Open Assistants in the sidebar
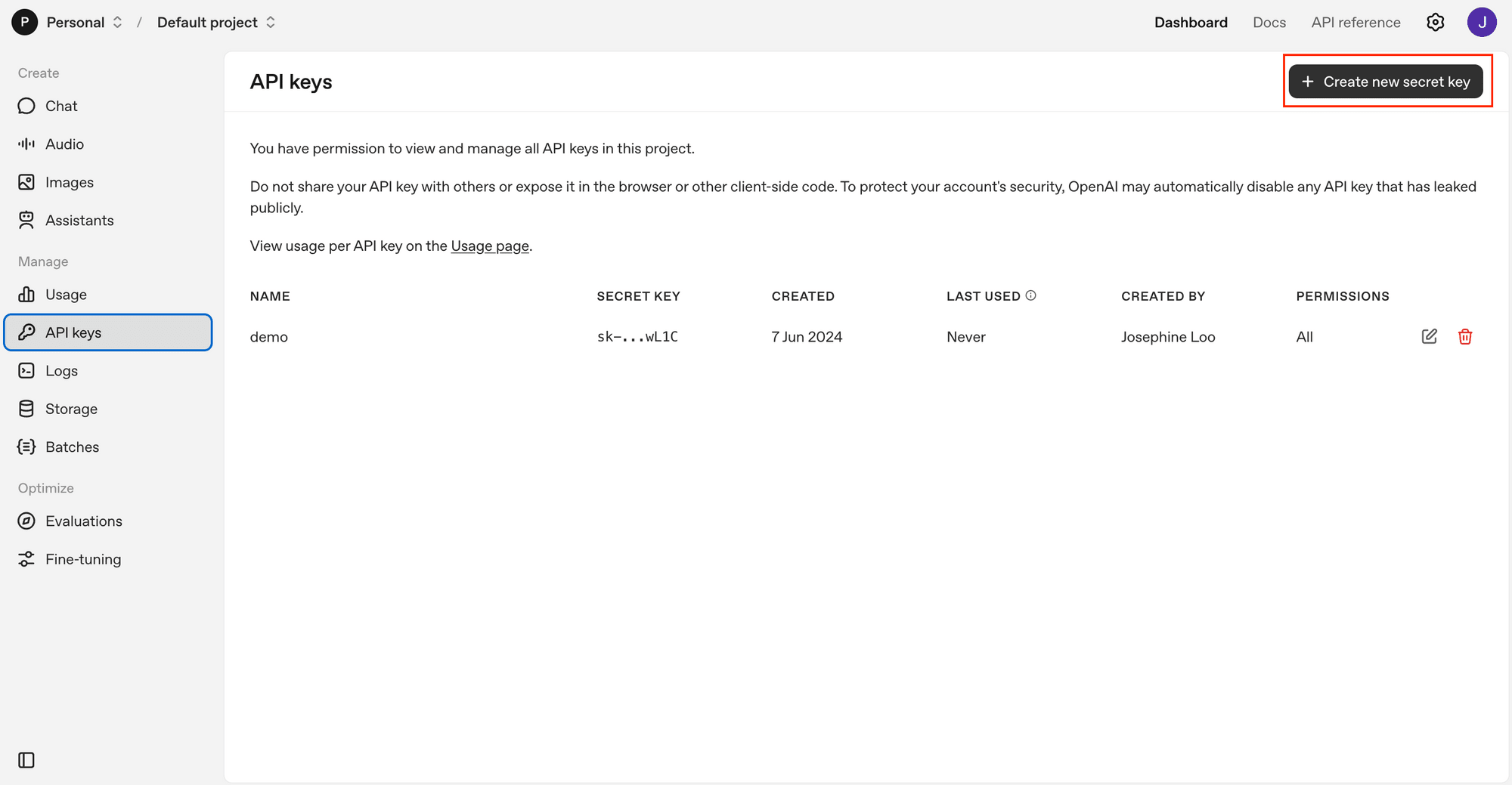This screenshot has width=1512, height=785. 79,221
